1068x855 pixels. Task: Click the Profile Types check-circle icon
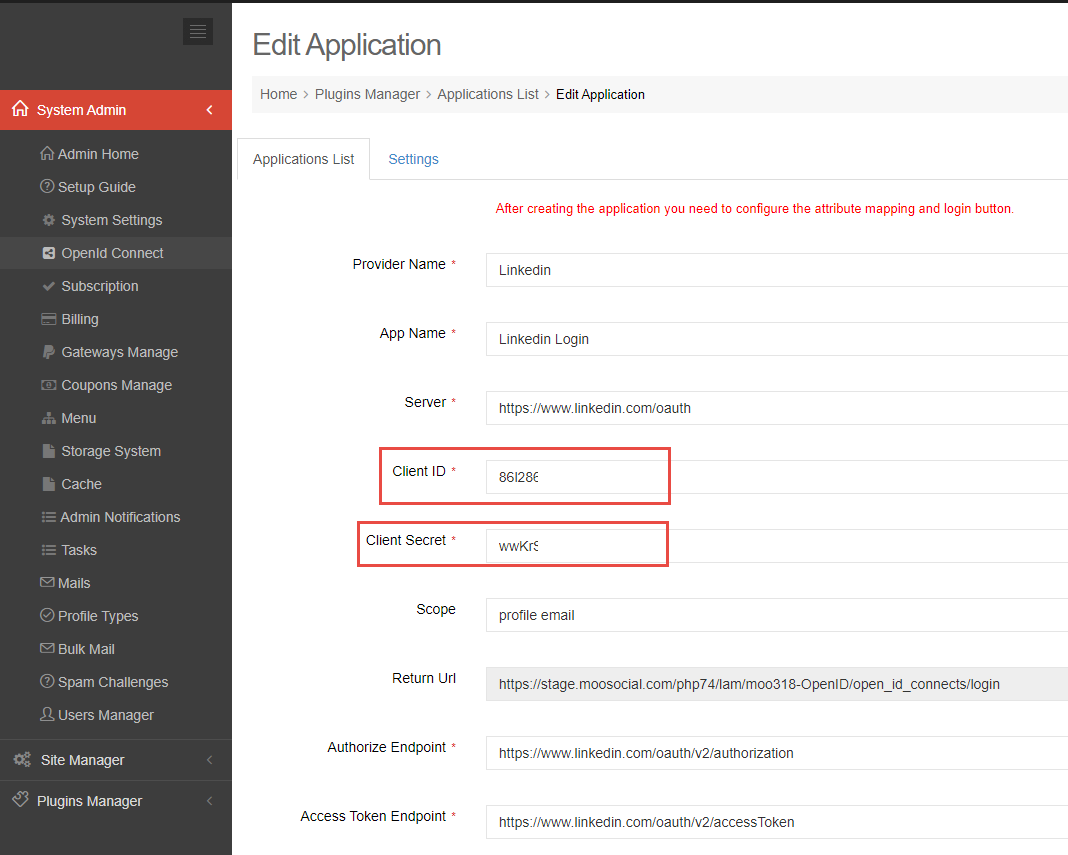pyautogui.click(x=47, y=615)
